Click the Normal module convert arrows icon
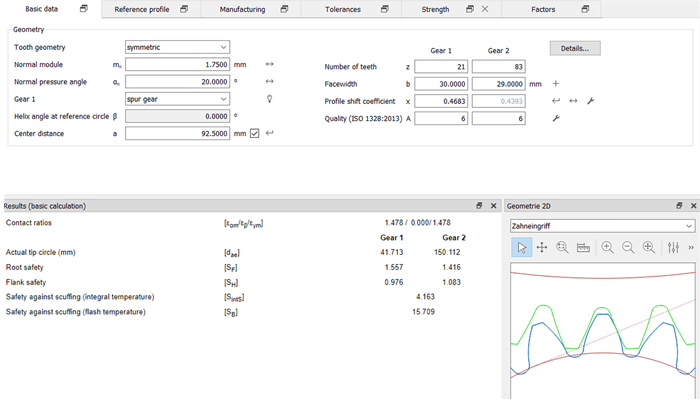 coord(270,64)
